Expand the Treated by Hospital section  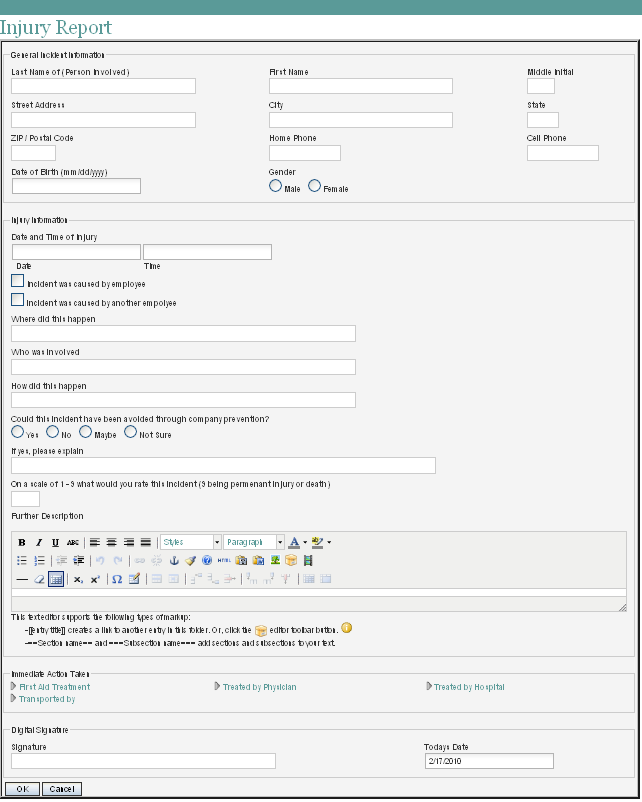[468, 687]
